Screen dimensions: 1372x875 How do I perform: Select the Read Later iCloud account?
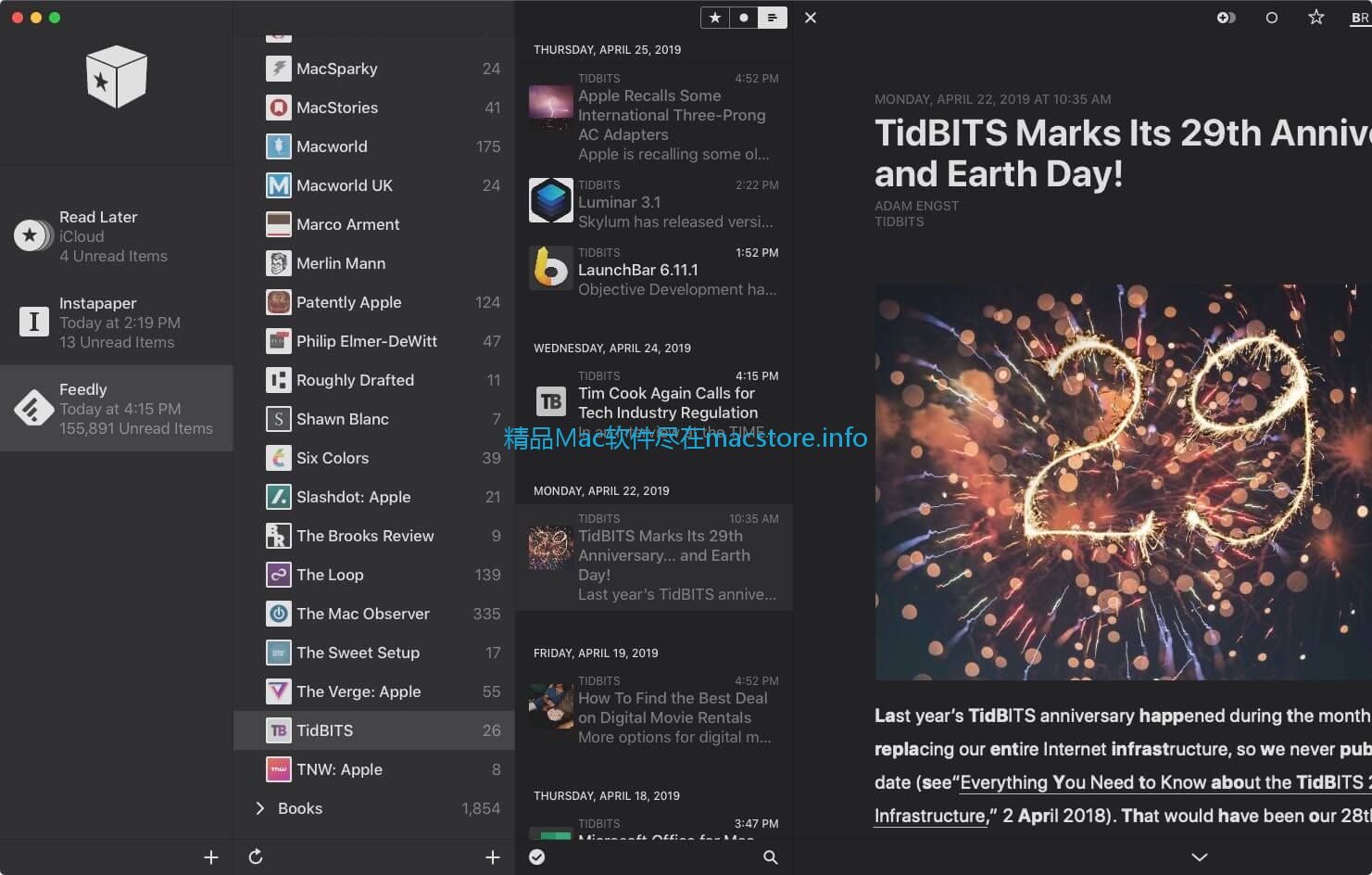117,236
